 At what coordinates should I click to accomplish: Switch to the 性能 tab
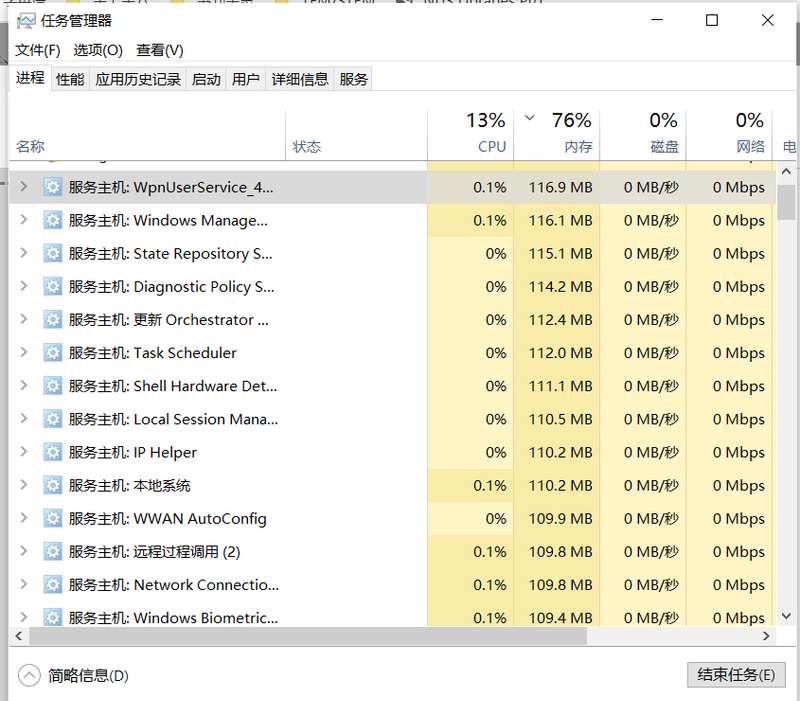click(70, 79)
